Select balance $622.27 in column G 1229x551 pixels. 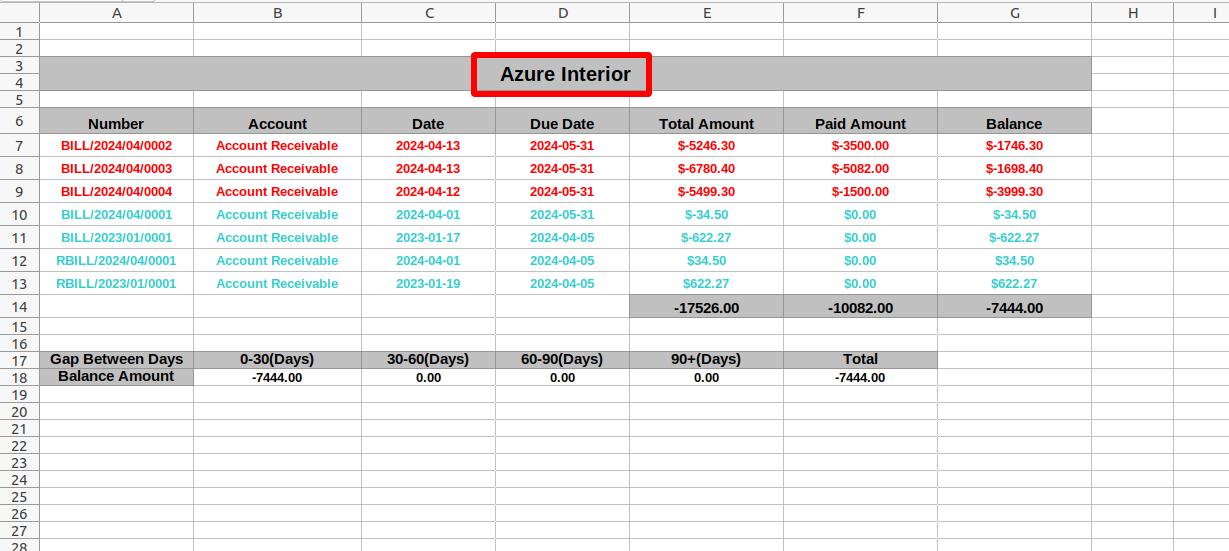click(1014, 284)
